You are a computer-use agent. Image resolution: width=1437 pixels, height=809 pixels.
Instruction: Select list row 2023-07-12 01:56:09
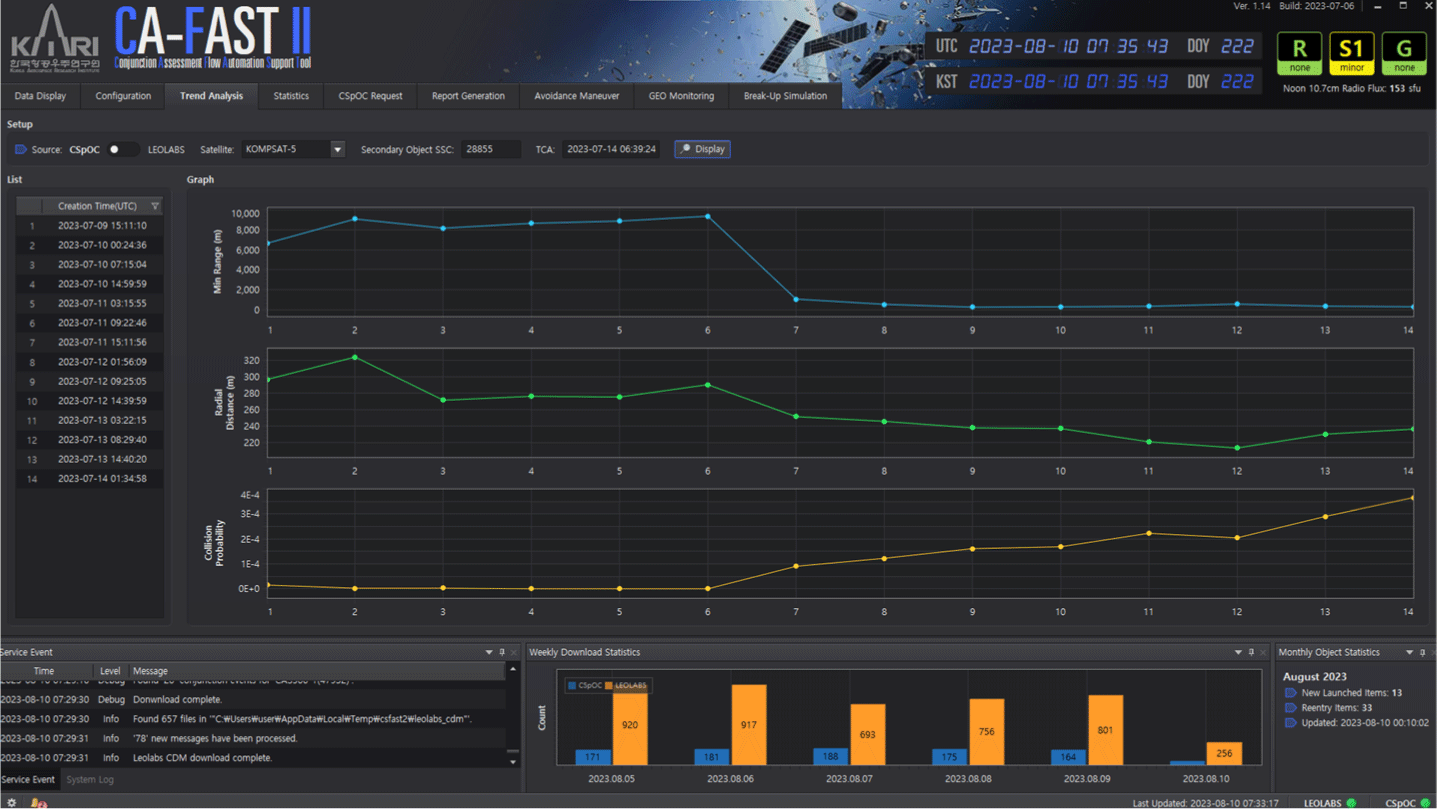point(90,362)
